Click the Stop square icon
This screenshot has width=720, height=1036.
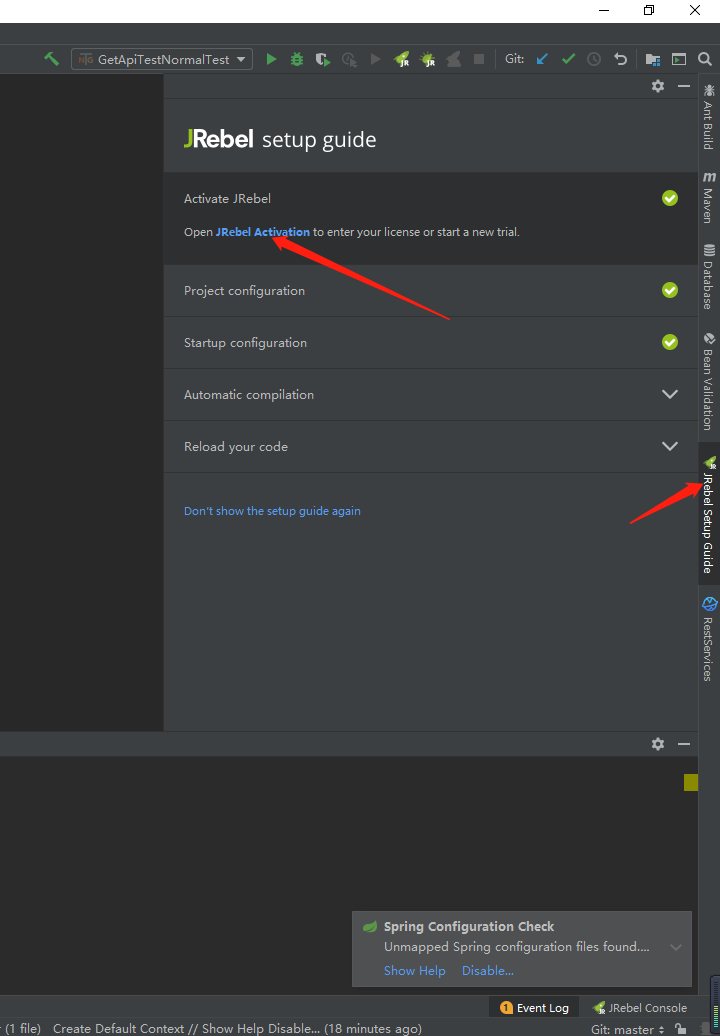point(479,59)
